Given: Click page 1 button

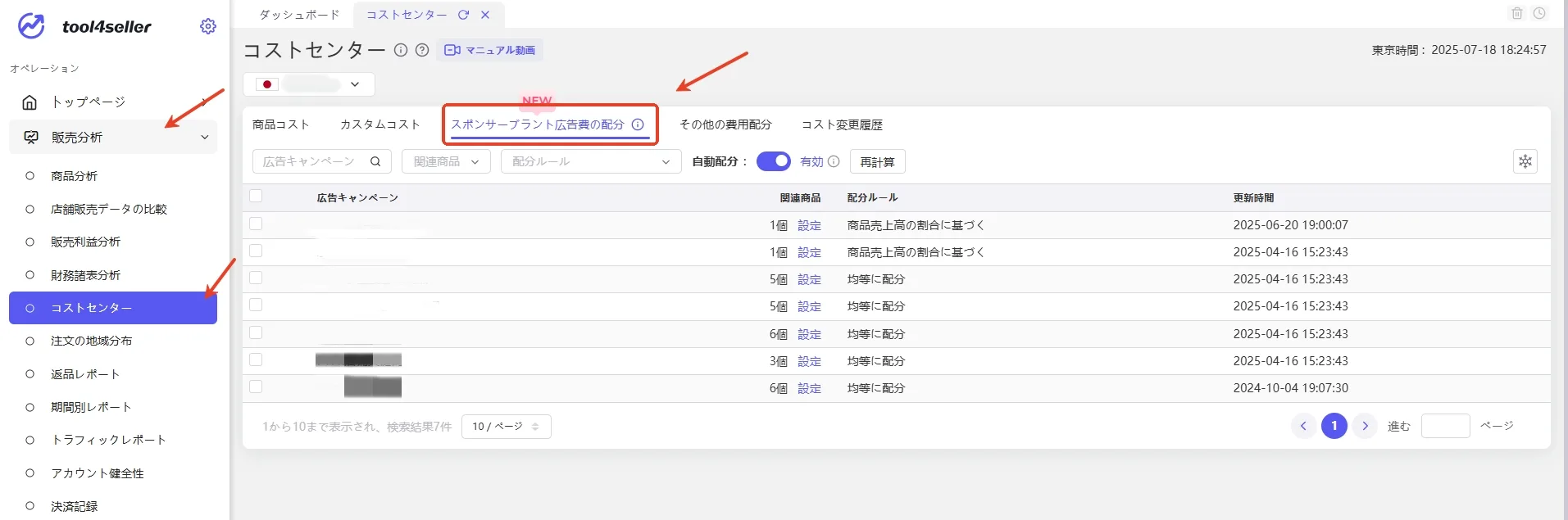Looking at the screenshot, I should coord(1334,426).
